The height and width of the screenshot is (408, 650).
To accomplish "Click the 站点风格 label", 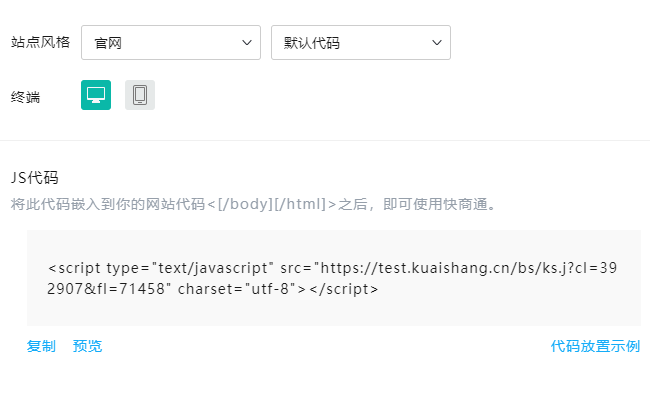I will (x=40, y=43).
